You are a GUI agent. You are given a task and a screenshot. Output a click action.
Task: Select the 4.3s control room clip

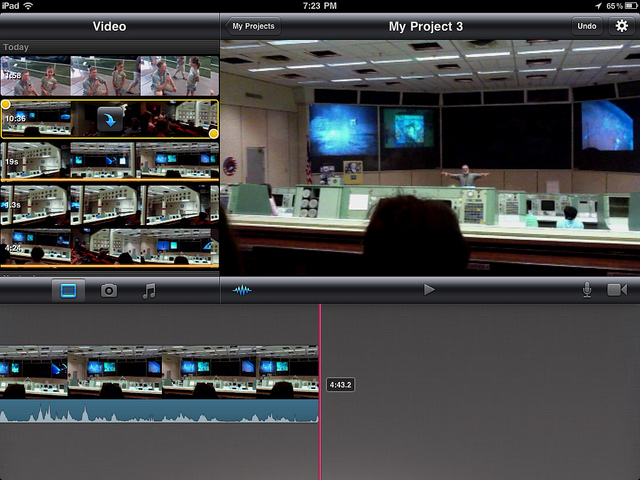tap(109, 205)
